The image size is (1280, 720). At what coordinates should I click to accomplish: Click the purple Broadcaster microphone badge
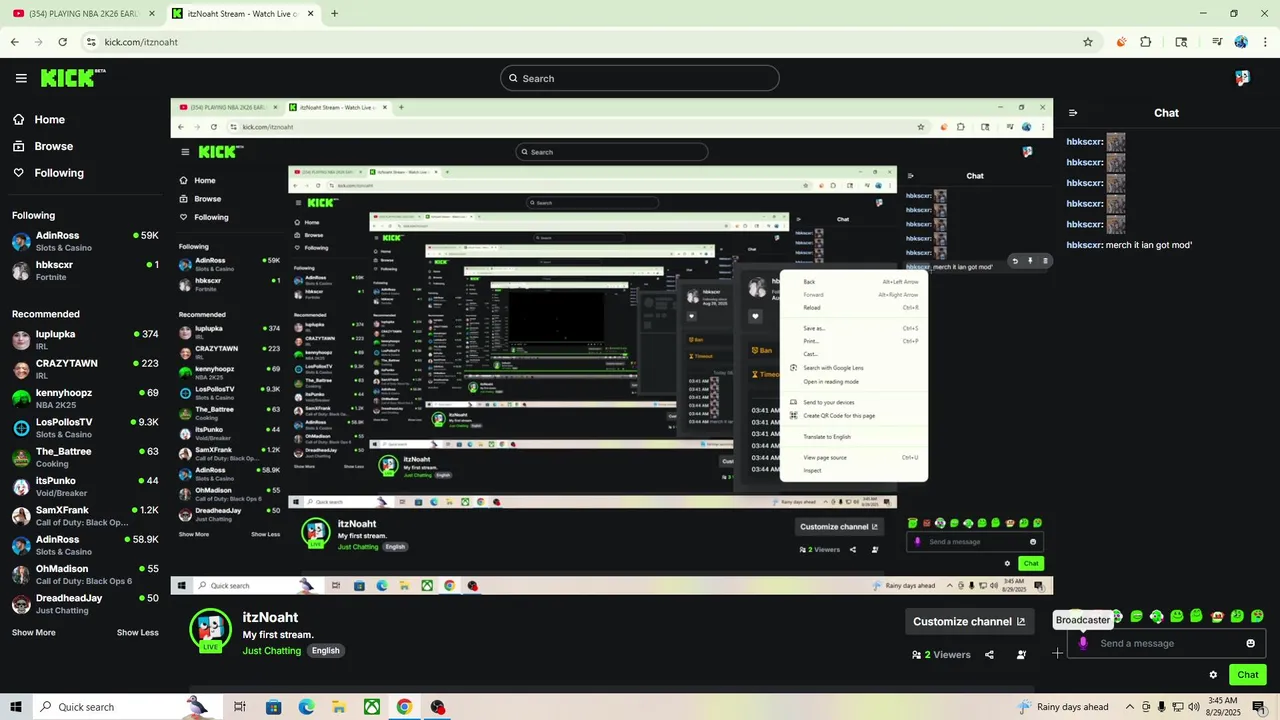point(1083,643)
